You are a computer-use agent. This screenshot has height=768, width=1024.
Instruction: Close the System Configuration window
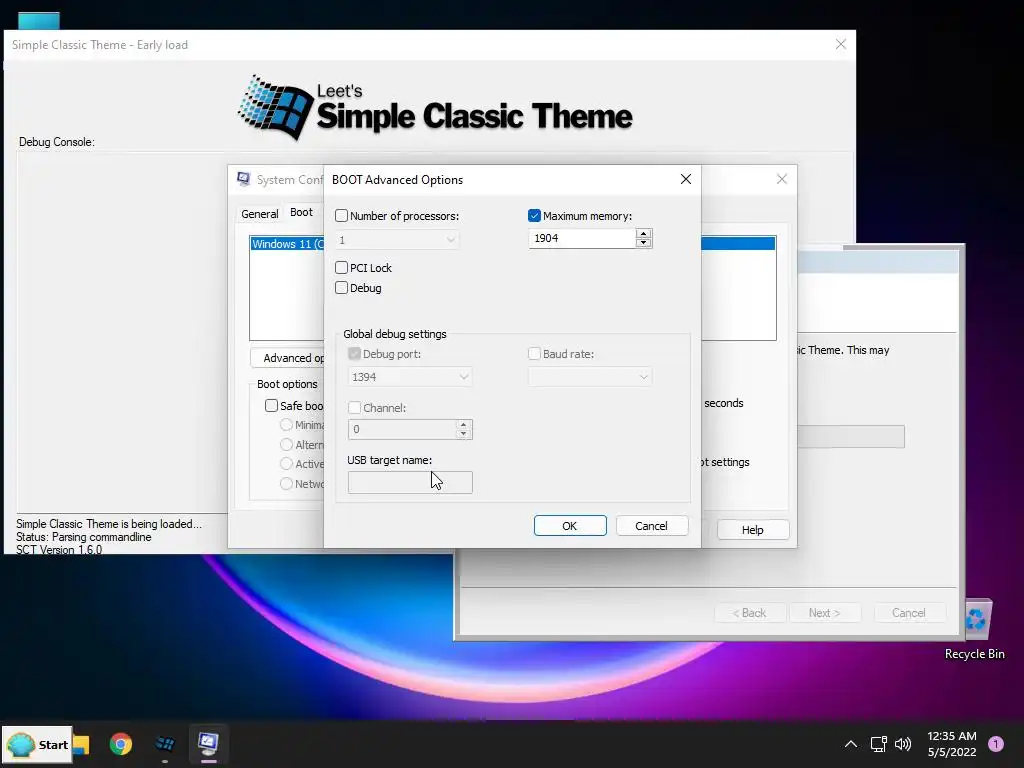(782, 179)
